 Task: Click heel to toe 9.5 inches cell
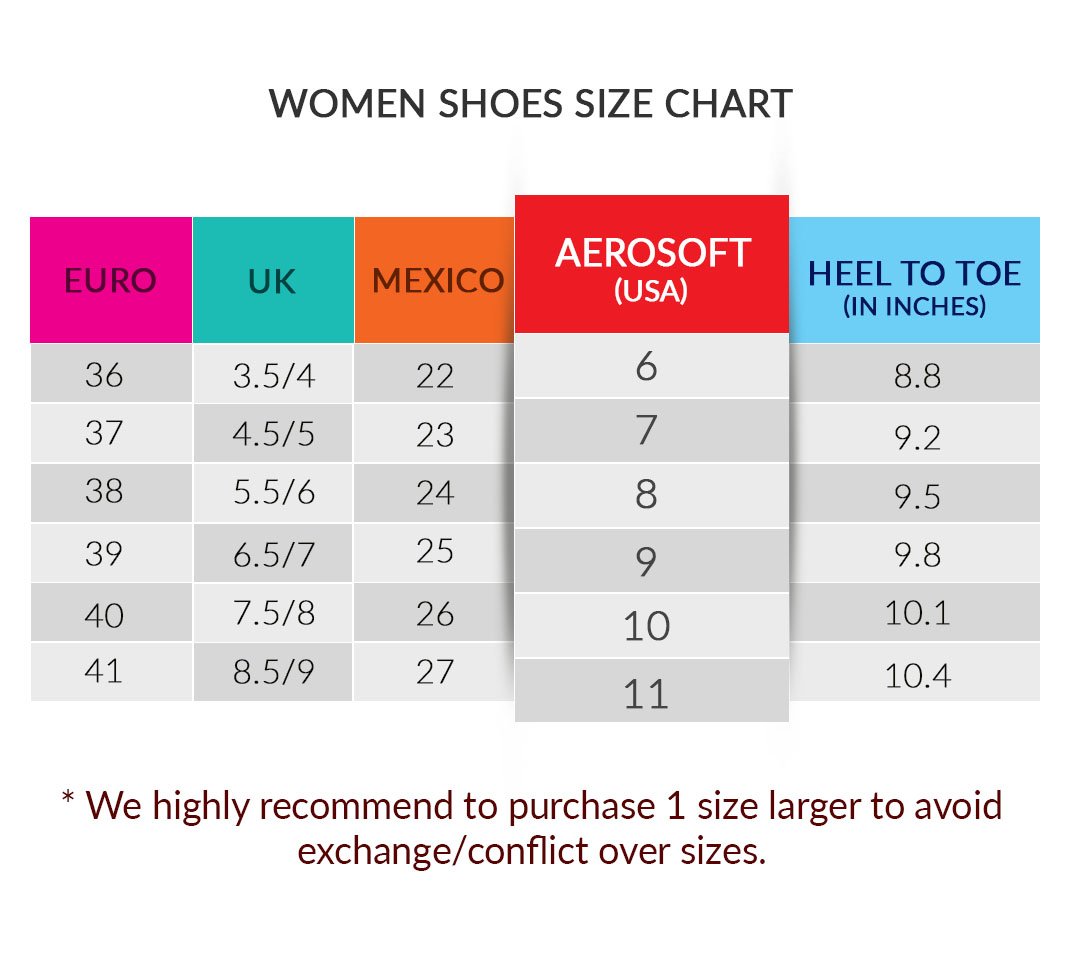click(916, 495)
